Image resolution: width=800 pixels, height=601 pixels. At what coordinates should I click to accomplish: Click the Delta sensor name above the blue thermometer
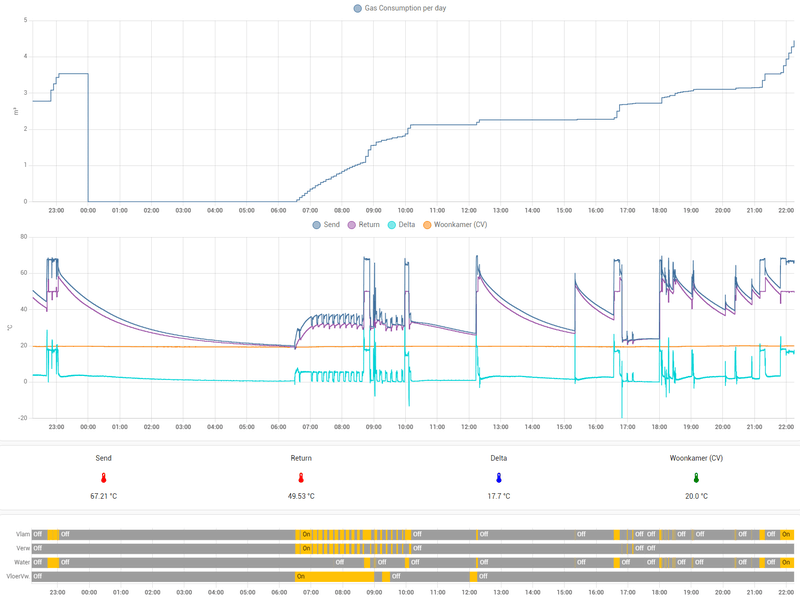(499, 458)
